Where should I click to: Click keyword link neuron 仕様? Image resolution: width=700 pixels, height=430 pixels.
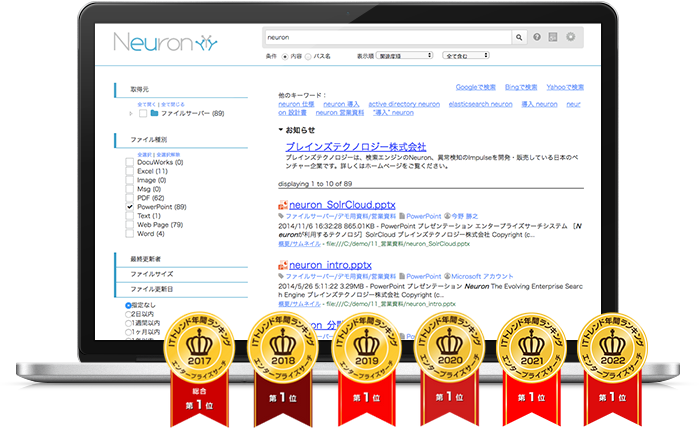tap(296, 104)
